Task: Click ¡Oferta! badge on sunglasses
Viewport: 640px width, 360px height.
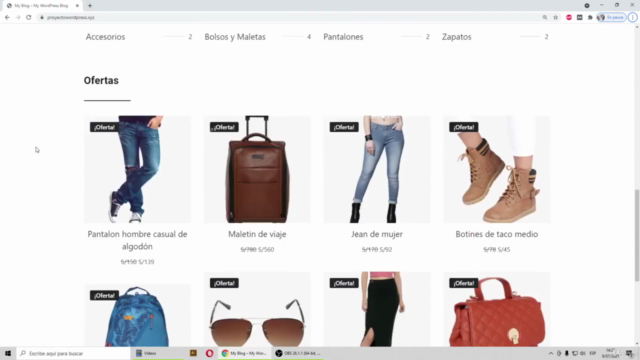Action: pyautogui.click(x=224, y=283)
